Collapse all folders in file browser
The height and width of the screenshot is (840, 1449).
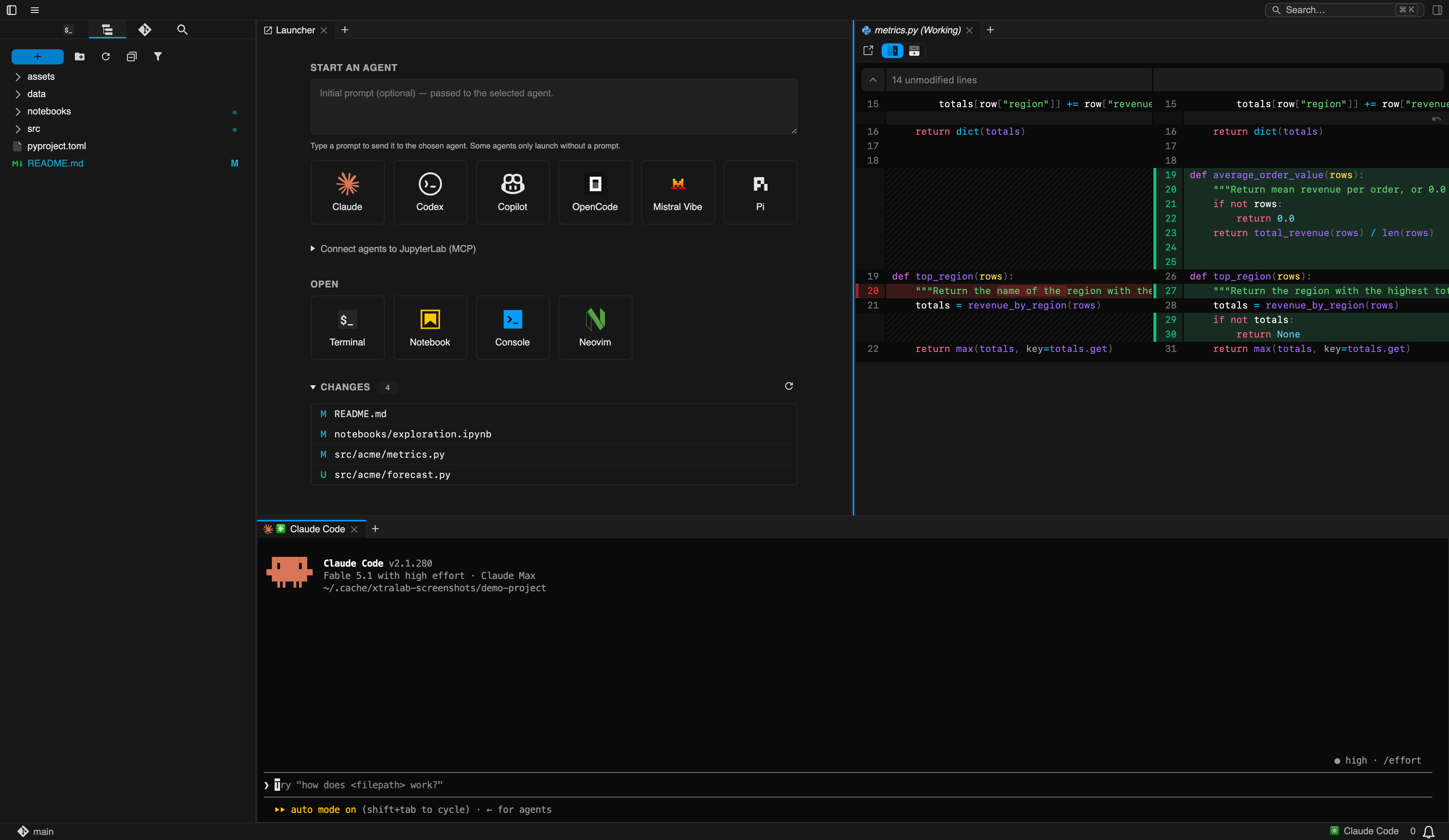(131, 56)
